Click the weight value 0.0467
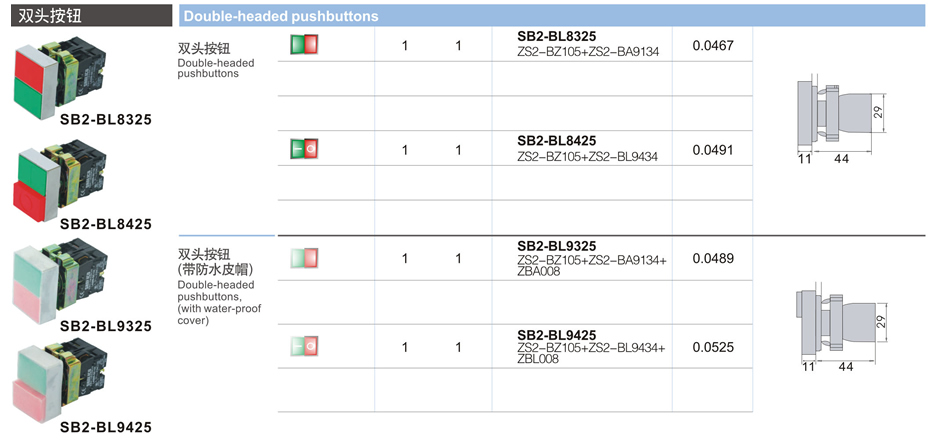Viewport: 940px width, 440px height. pos(713,45)
